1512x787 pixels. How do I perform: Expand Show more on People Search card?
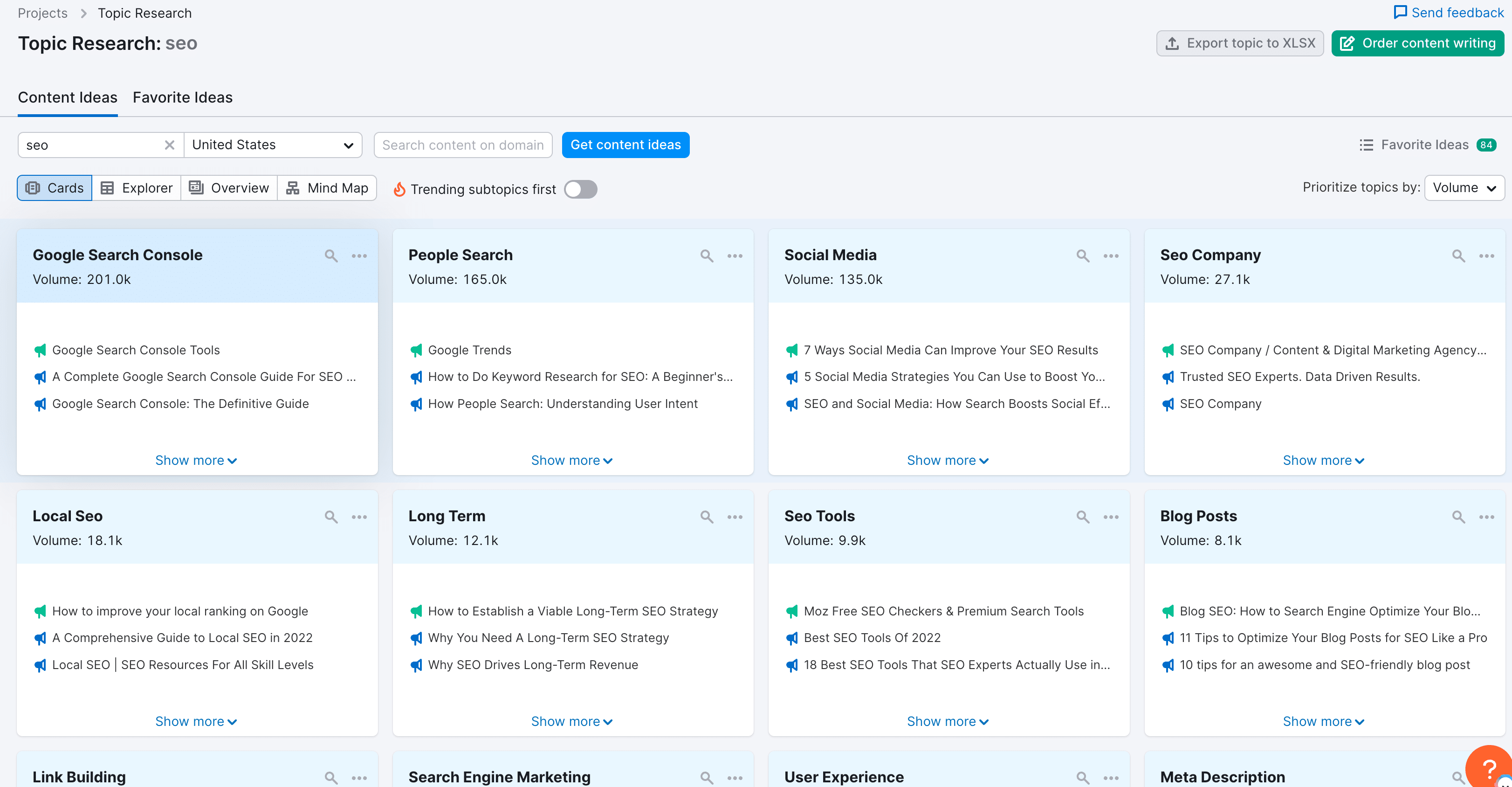(x=572, y=461)
